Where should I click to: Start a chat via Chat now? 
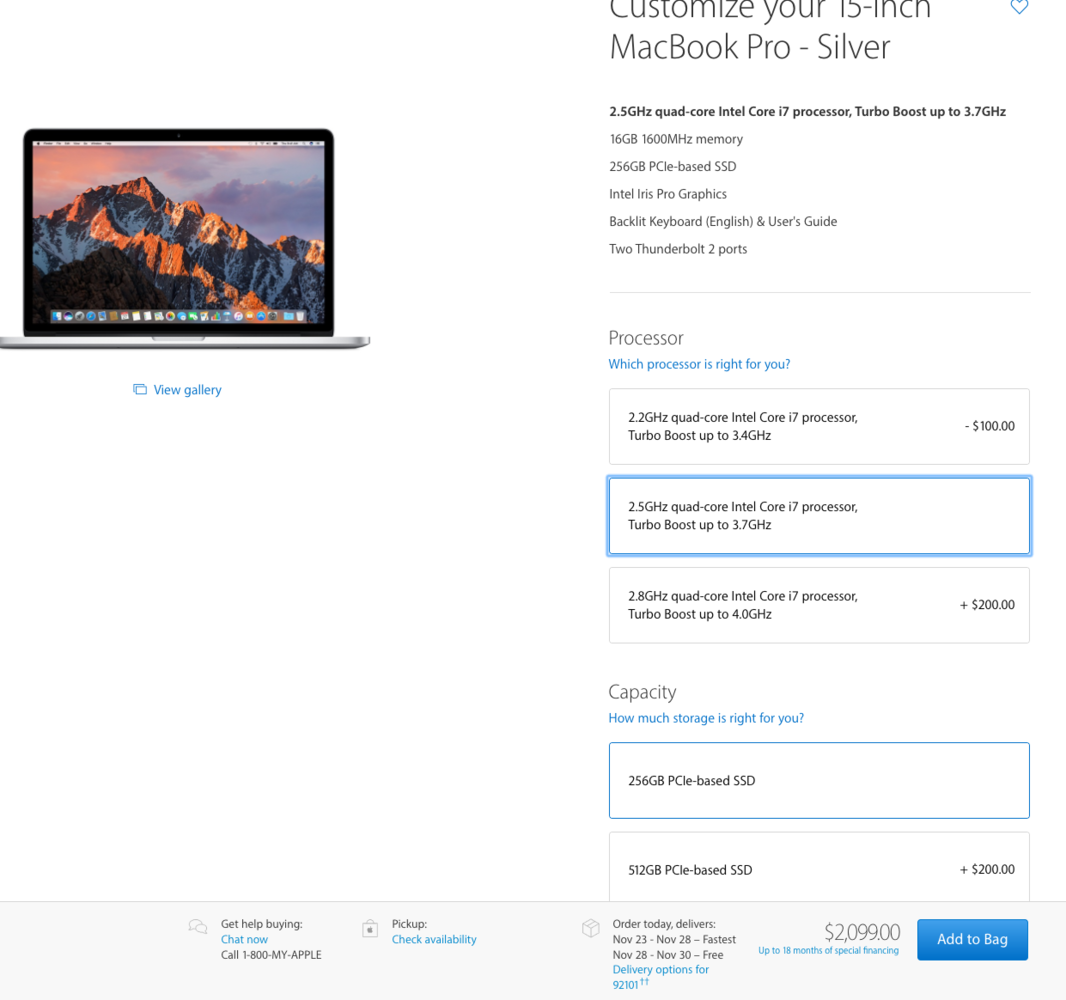(244, 939)
